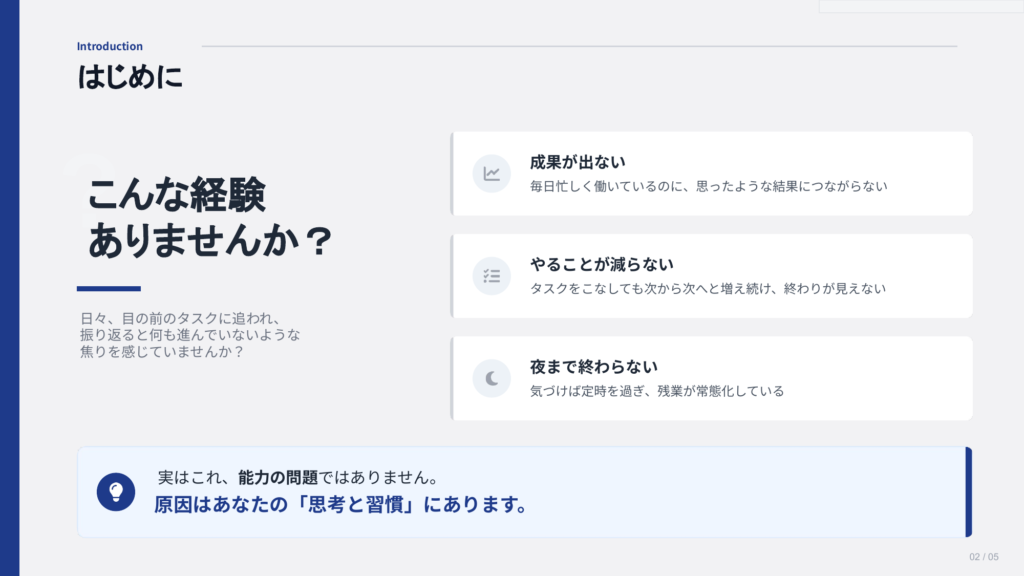Image resolution: width=1024 pixels, height=576 pixels.
Task: Click the description starting with タスクをこなしても
Action: tap(707, 289)
